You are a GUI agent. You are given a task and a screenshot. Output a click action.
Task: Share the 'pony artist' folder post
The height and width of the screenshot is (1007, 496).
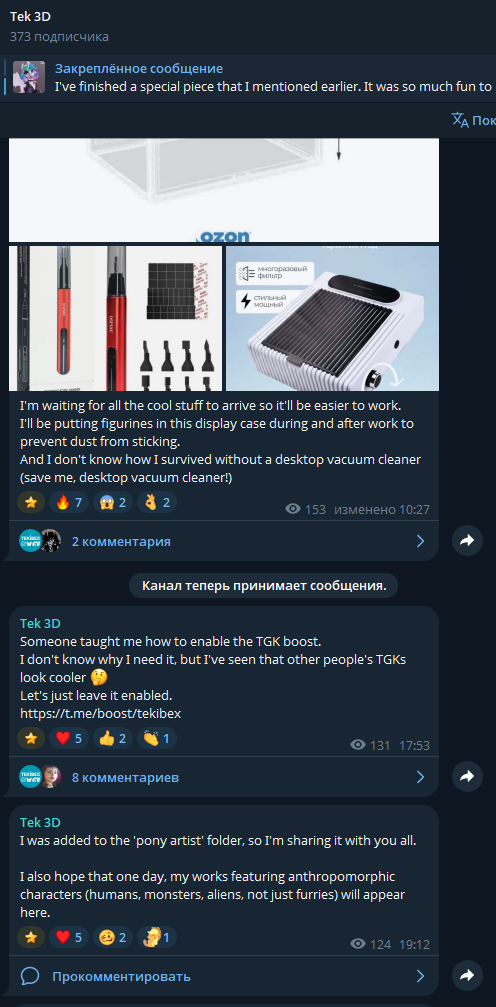click(x=467, y=976)
